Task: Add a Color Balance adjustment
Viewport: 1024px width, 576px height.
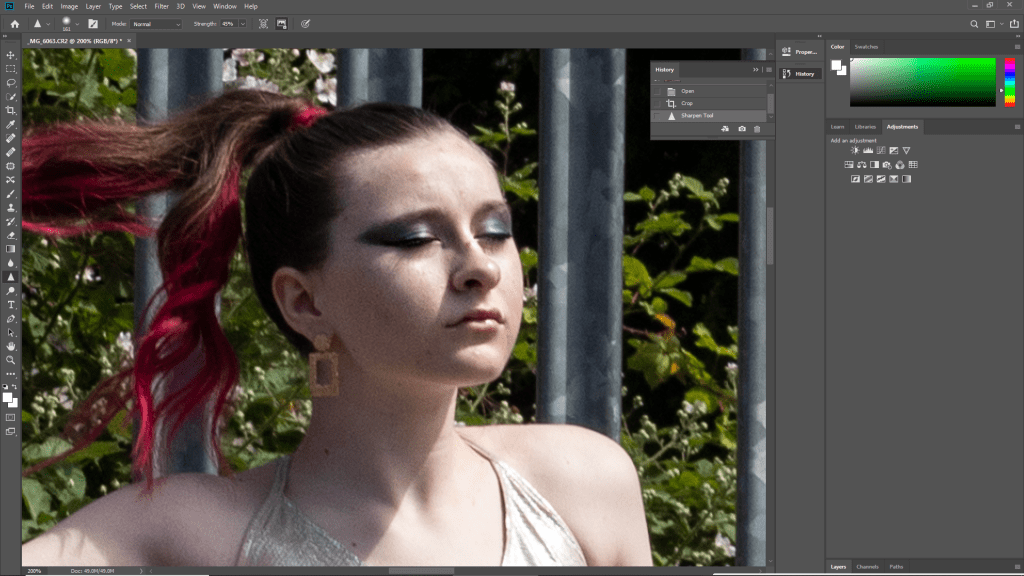Action: pos(862,165)
